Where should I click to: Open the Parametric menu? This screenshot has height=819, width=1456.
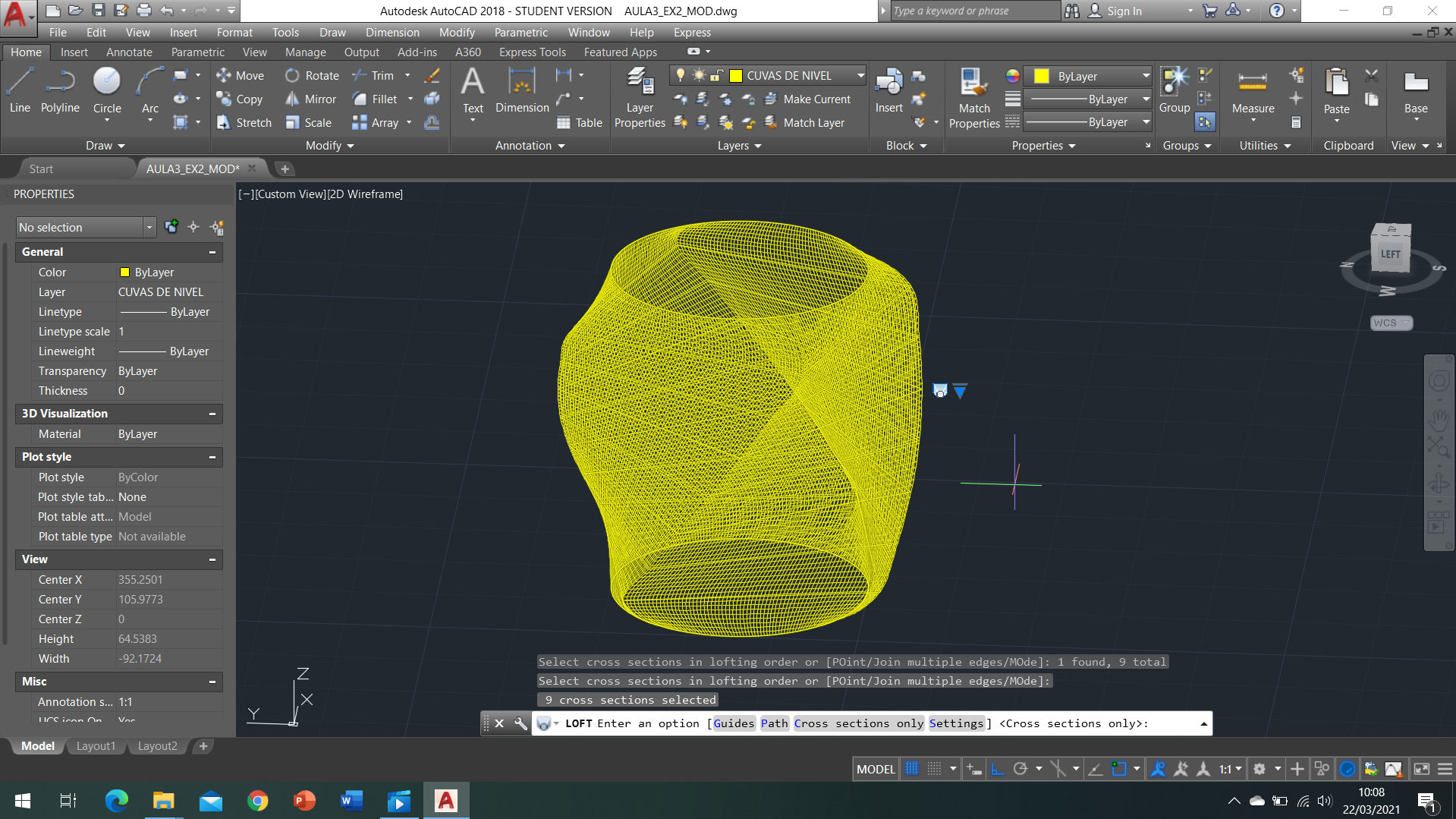click(x=520, y=33)
